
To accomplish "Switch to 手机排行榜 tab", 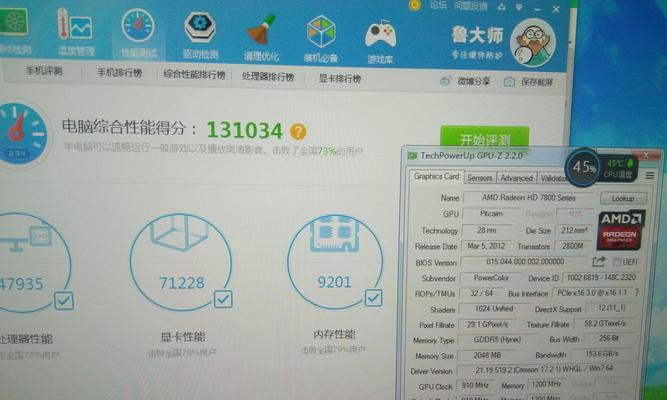I will (120, 73).
